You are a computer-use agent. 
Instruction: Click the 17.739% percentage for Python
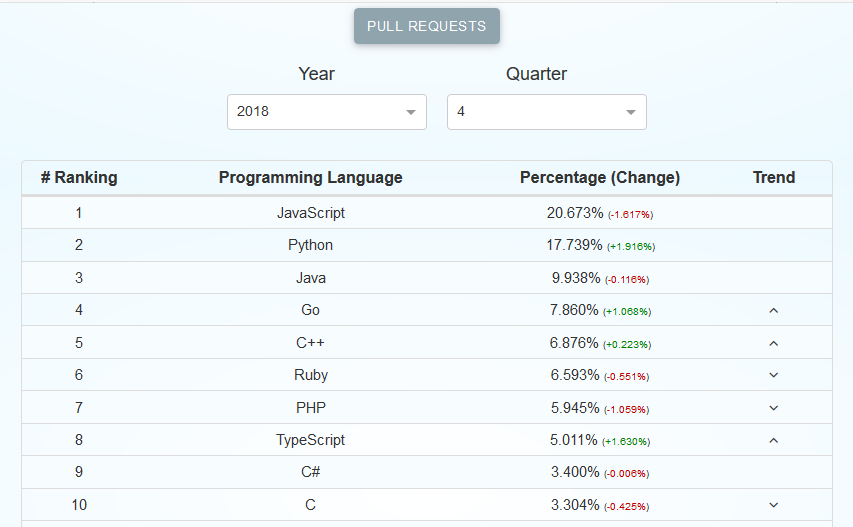pyautogui.click(x=575, y=245)
